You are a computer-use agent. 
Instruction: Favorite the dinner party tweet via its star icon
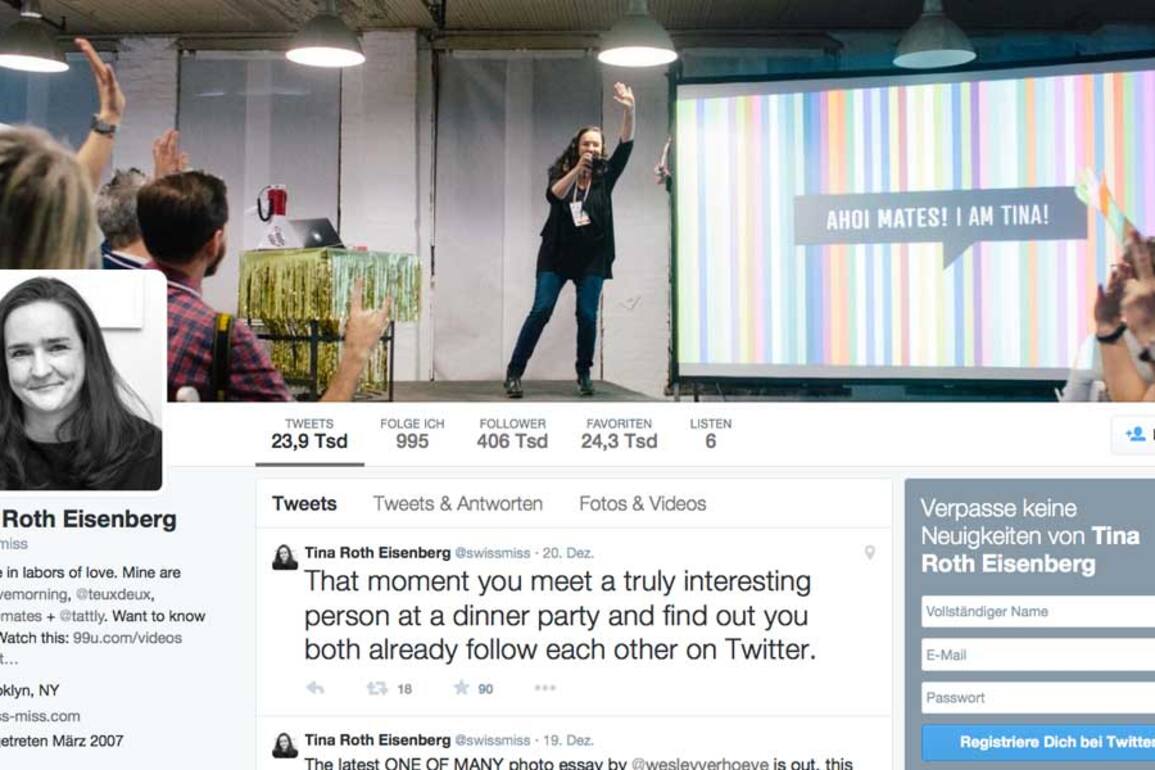coord(461,687)
